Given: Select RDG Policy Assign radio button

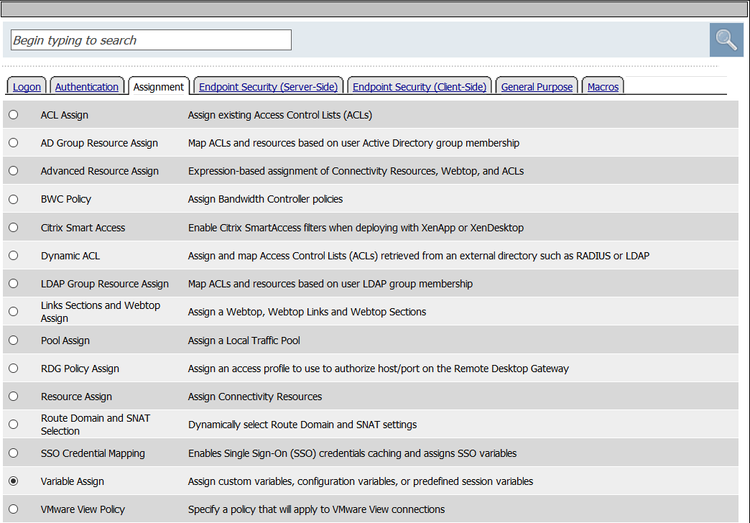Looking at the screenshot, I should coord(13,368).
